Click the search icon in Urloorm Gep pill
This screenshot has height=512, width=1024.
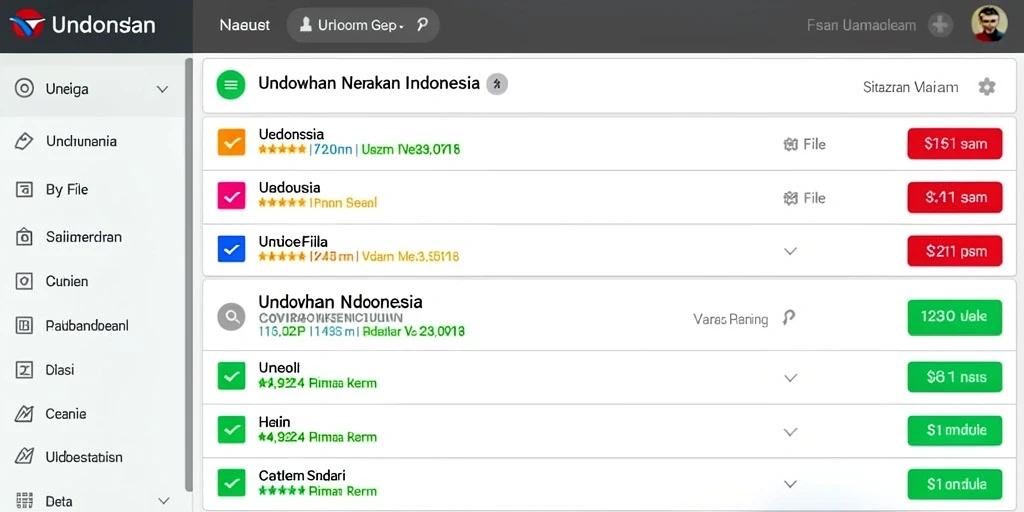422,25
